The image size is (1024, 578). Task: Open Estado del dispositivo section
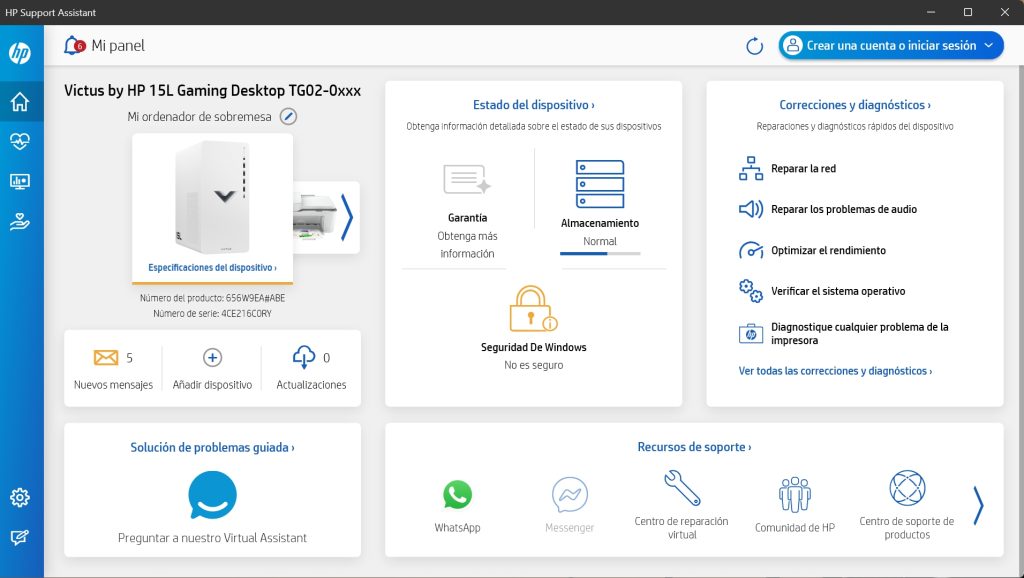click(x=534, y=104)
